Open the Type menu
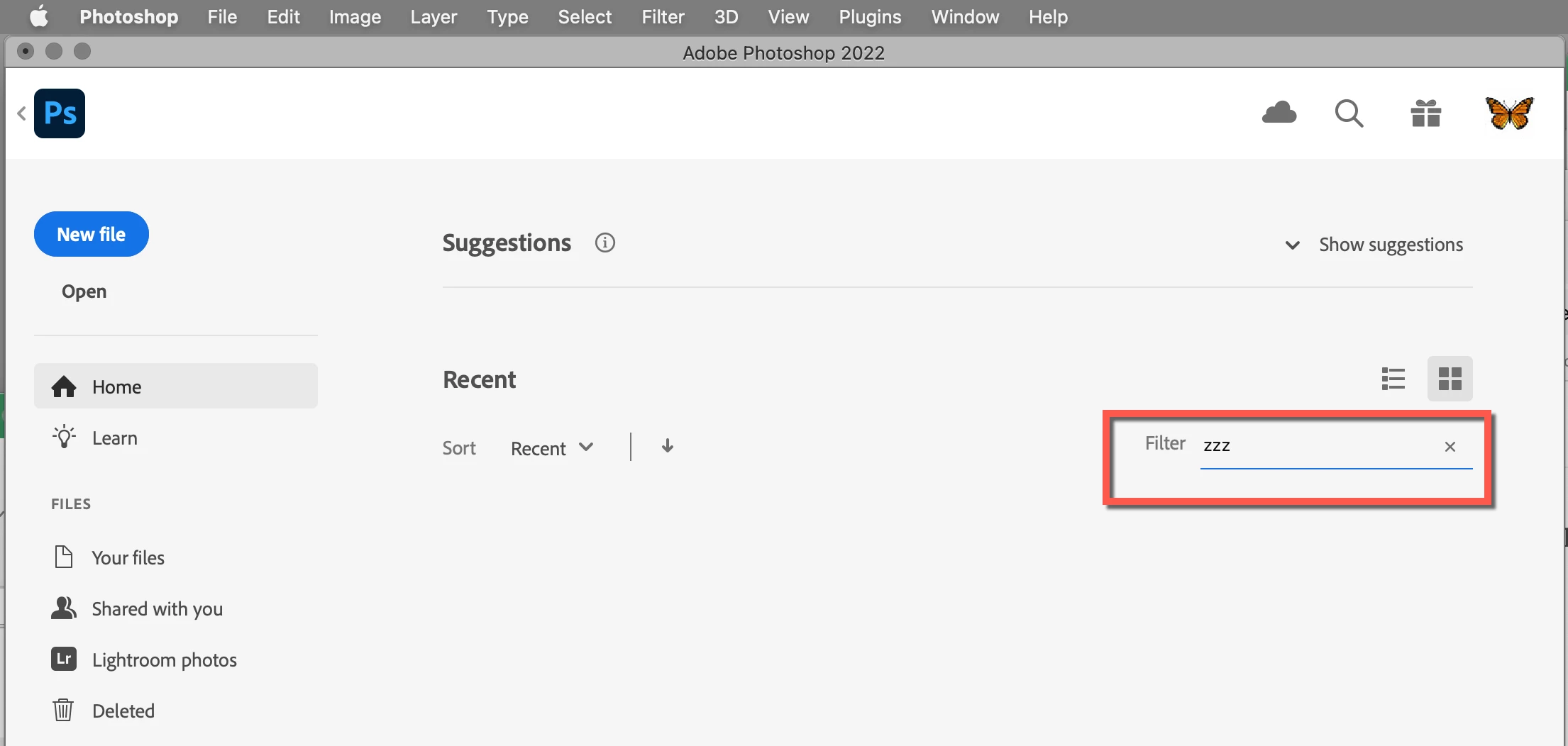This screenshot has height=746, width=1568. pos(507,16)
